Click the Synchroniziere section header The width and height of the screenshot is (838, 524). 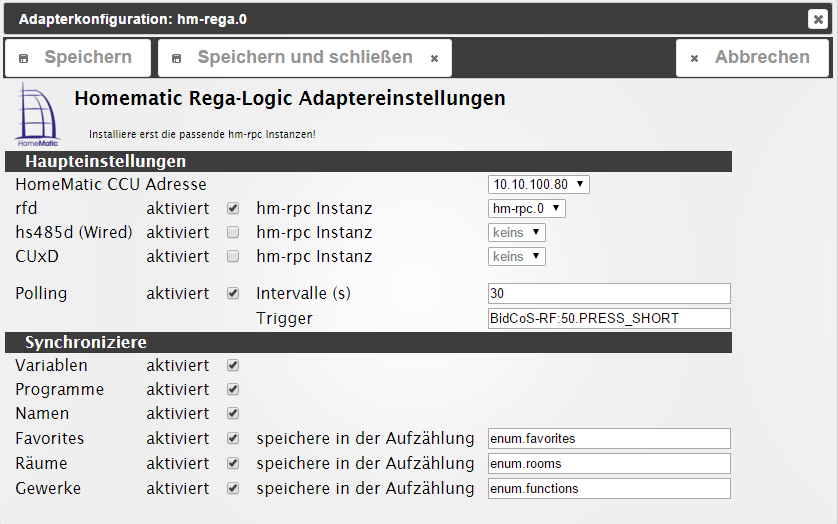pyautogui.click(x=368, y=342)
